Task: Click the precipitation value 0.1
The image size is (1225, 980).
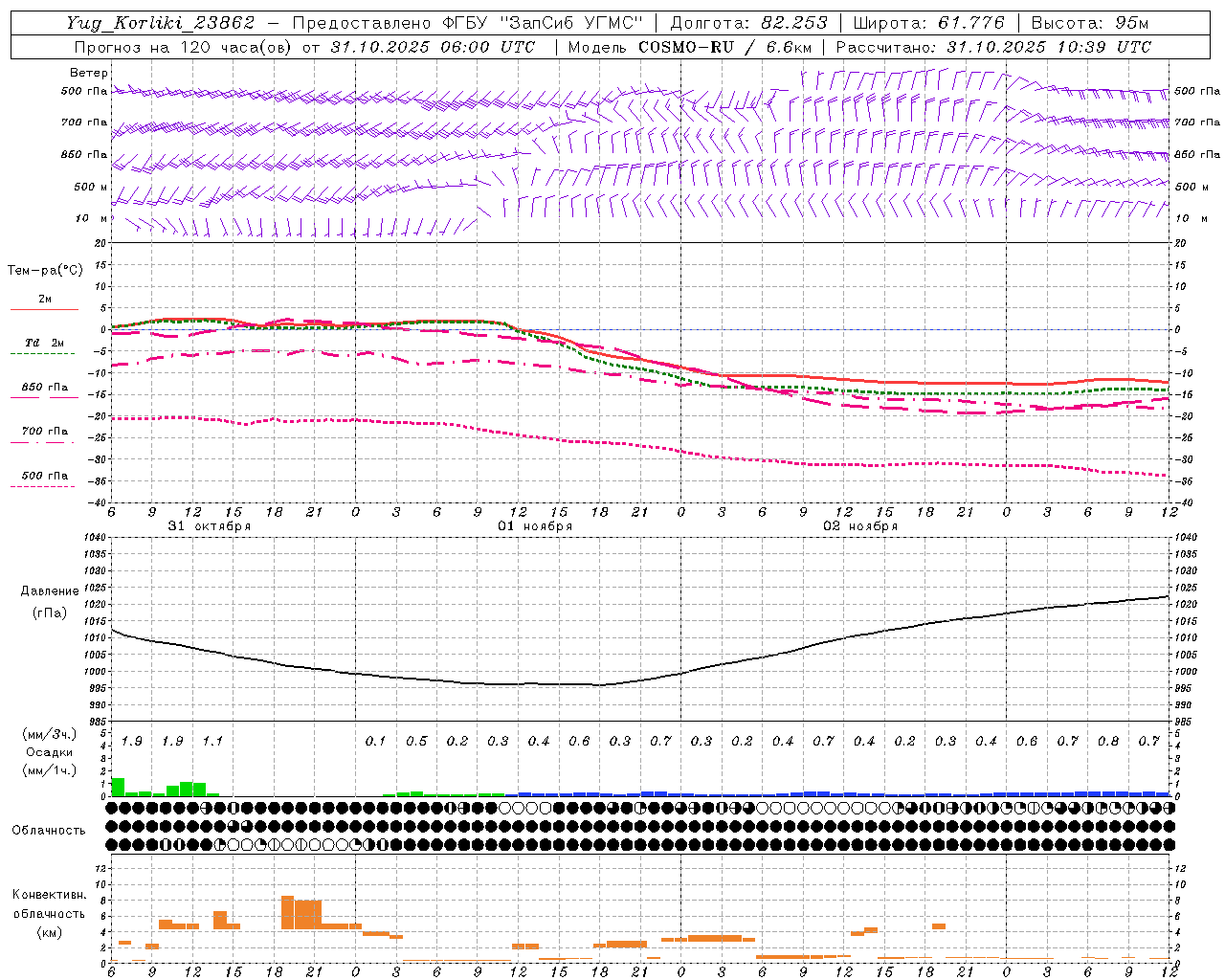Action: [375, 742]
